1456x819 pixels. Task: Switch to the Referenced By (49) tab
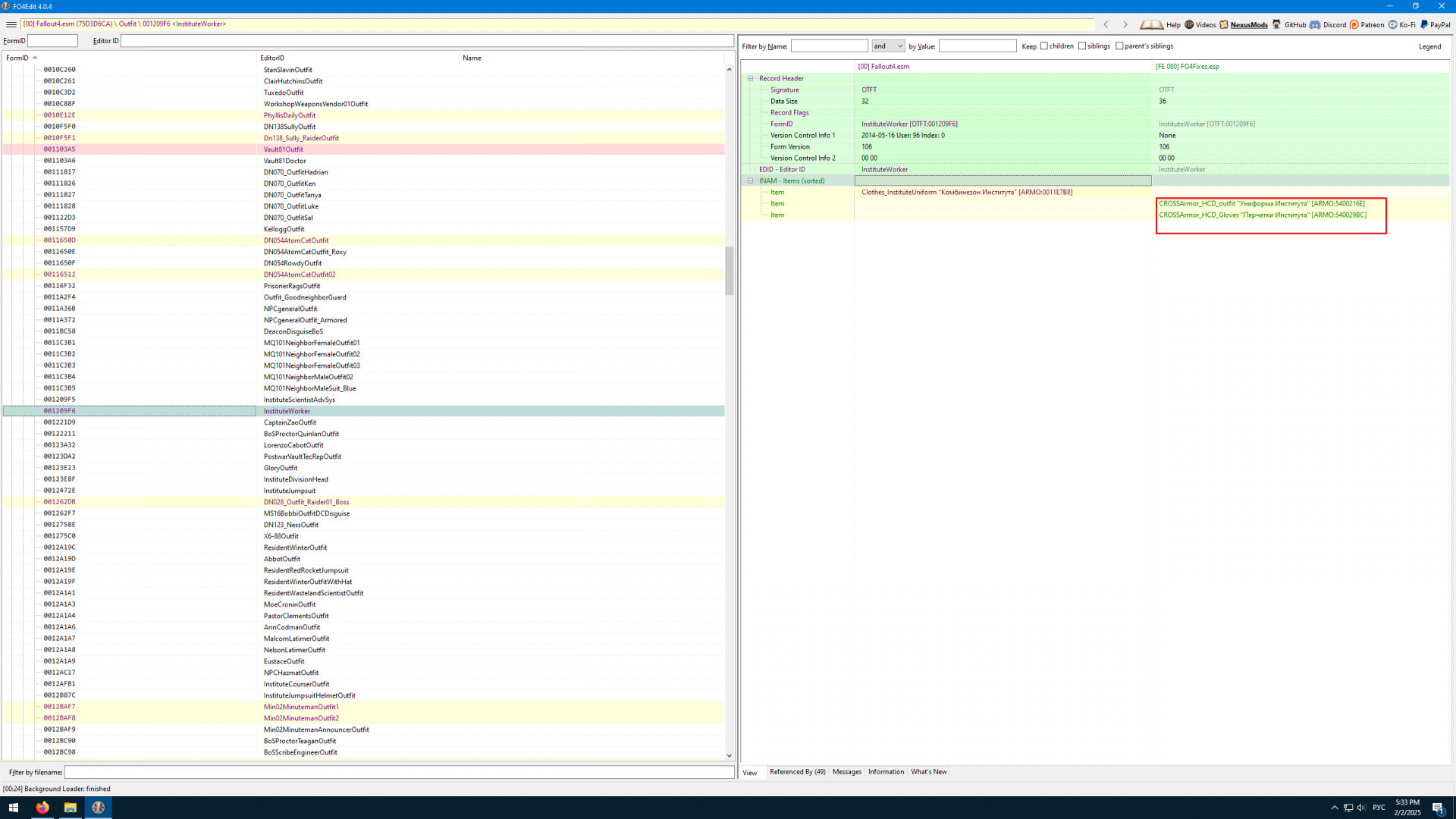(797, 772)
